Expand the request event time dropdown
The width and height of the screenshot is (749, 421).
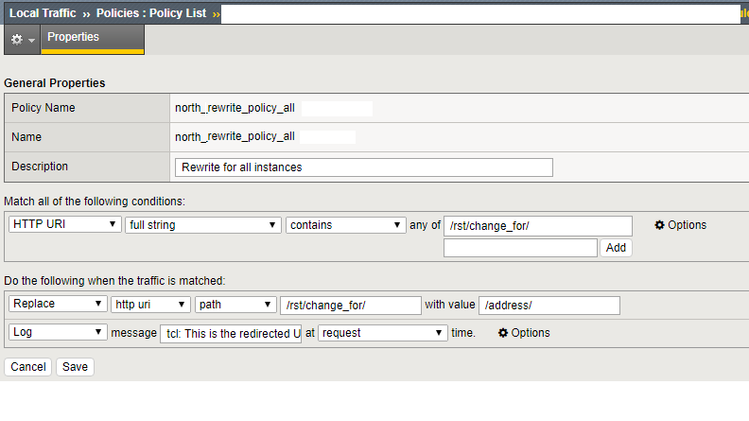[x=382, y=332]
